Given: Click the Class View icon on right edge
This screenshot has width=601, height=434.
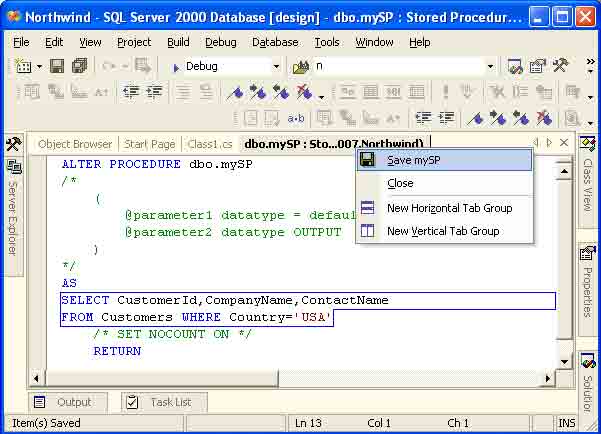Looking at the screenshot, I should [587, 143].
